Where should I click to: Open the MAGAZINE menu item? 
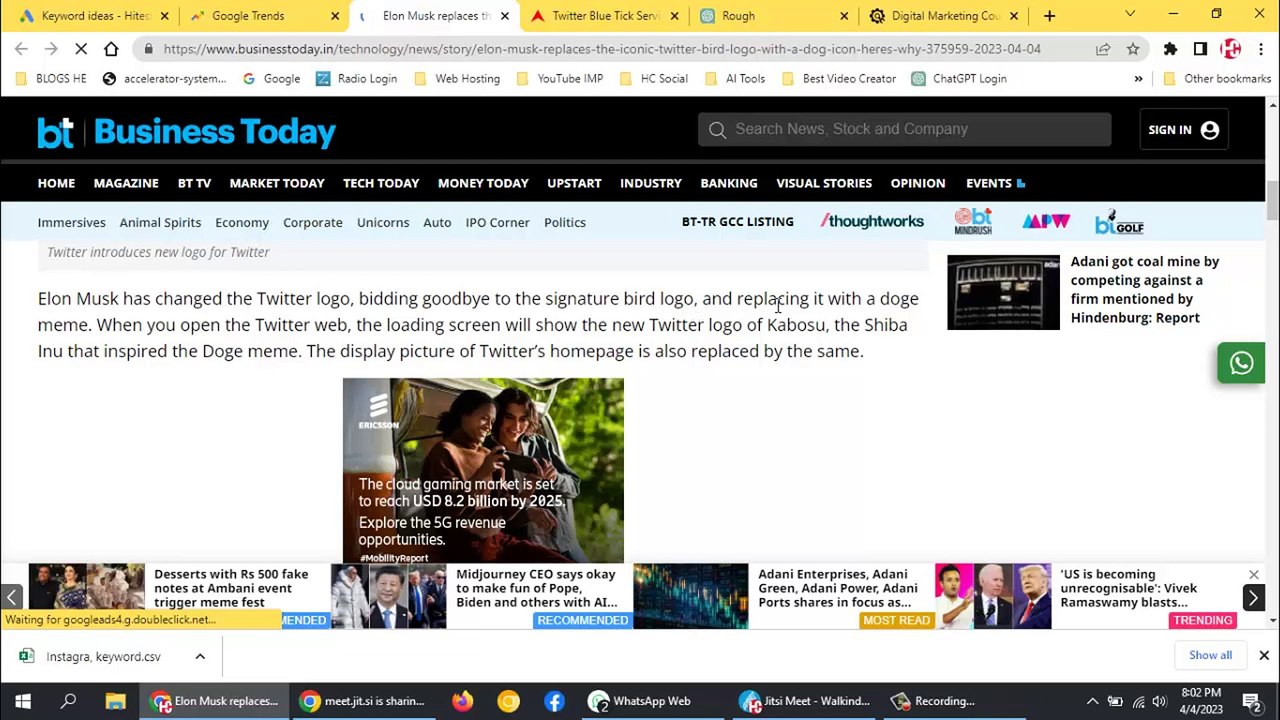click(x=126, y=183)
